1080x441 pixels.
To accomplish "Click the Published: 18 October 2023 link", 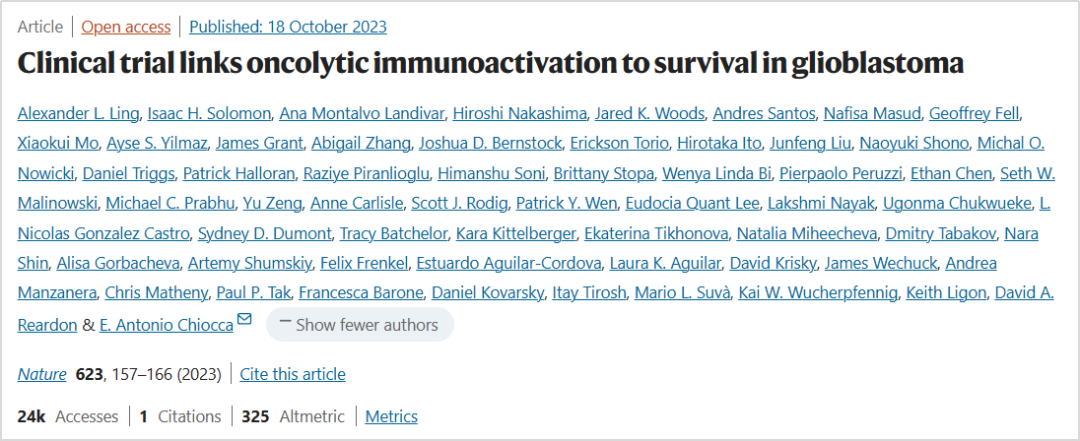I will 288,27.
